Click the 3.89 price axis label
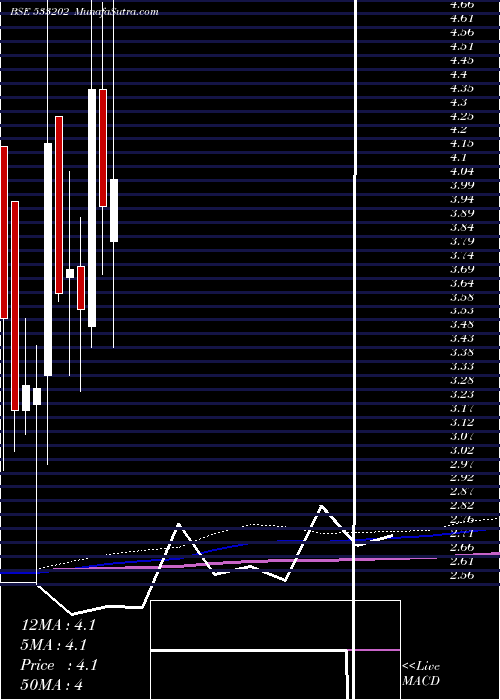This screenshot has height=700, width=500. tap(462, 213)
